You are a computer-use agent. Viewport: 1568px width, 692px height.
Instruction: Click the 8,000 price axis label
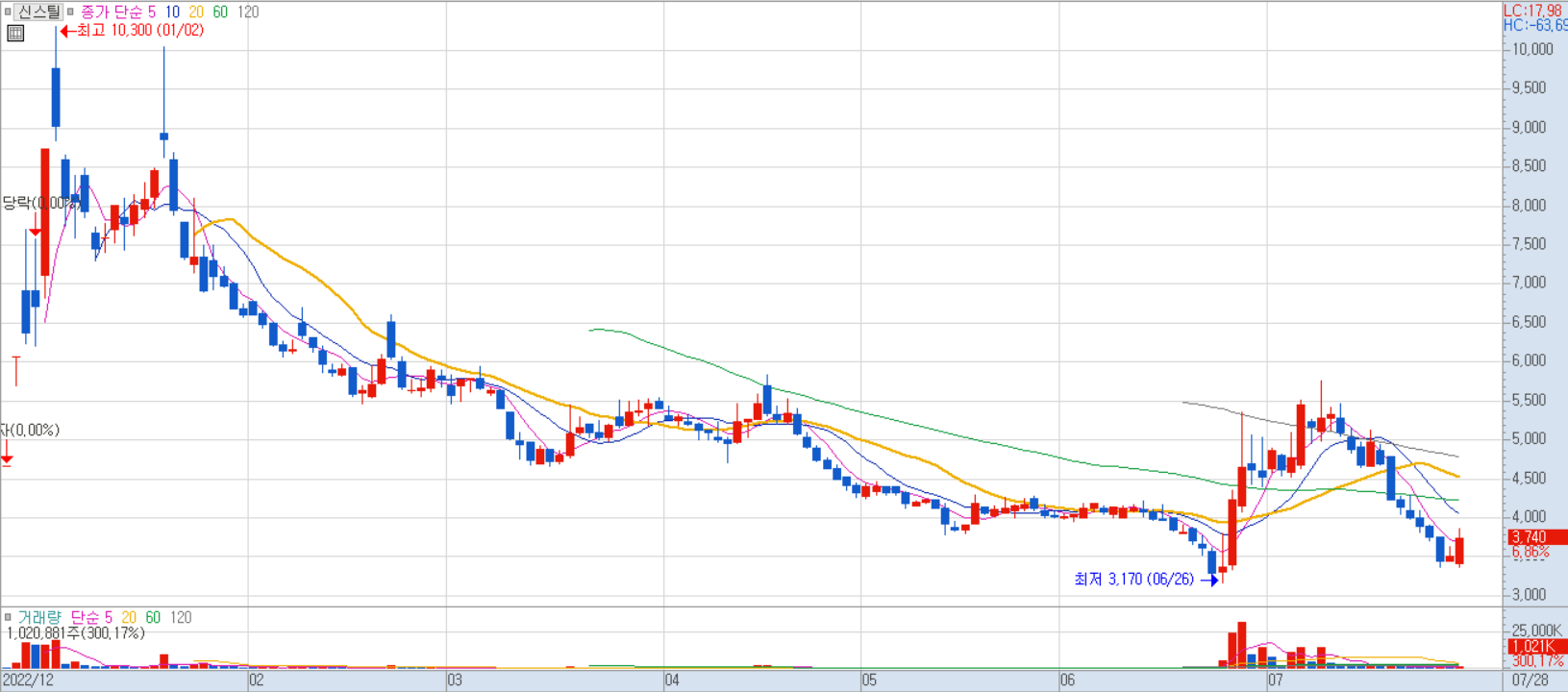click(1529, 205)
